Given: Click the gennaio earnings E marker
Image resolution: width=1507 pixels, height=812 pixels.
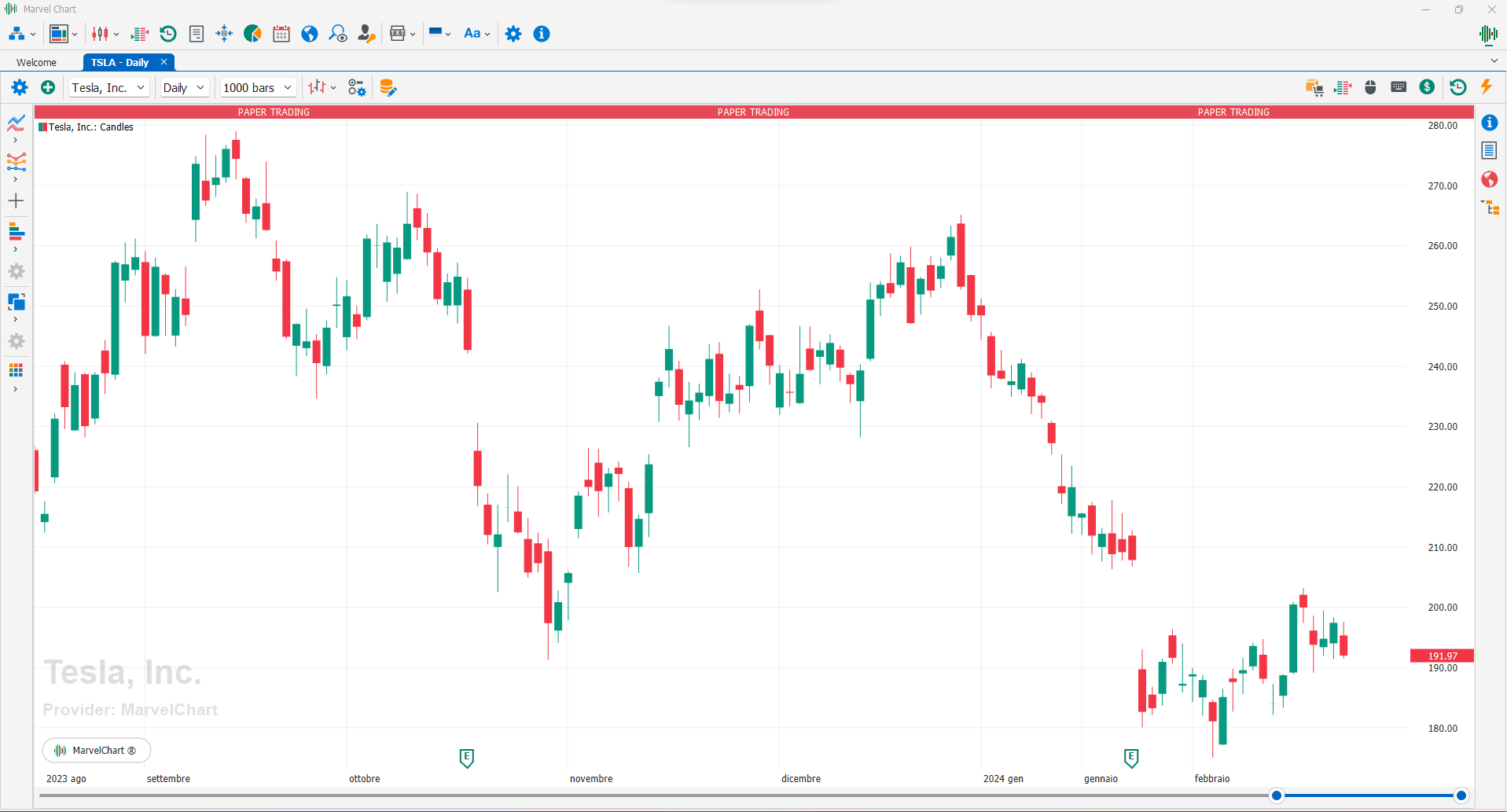Looking at the screenshot, I should (x=1131, y=759).
